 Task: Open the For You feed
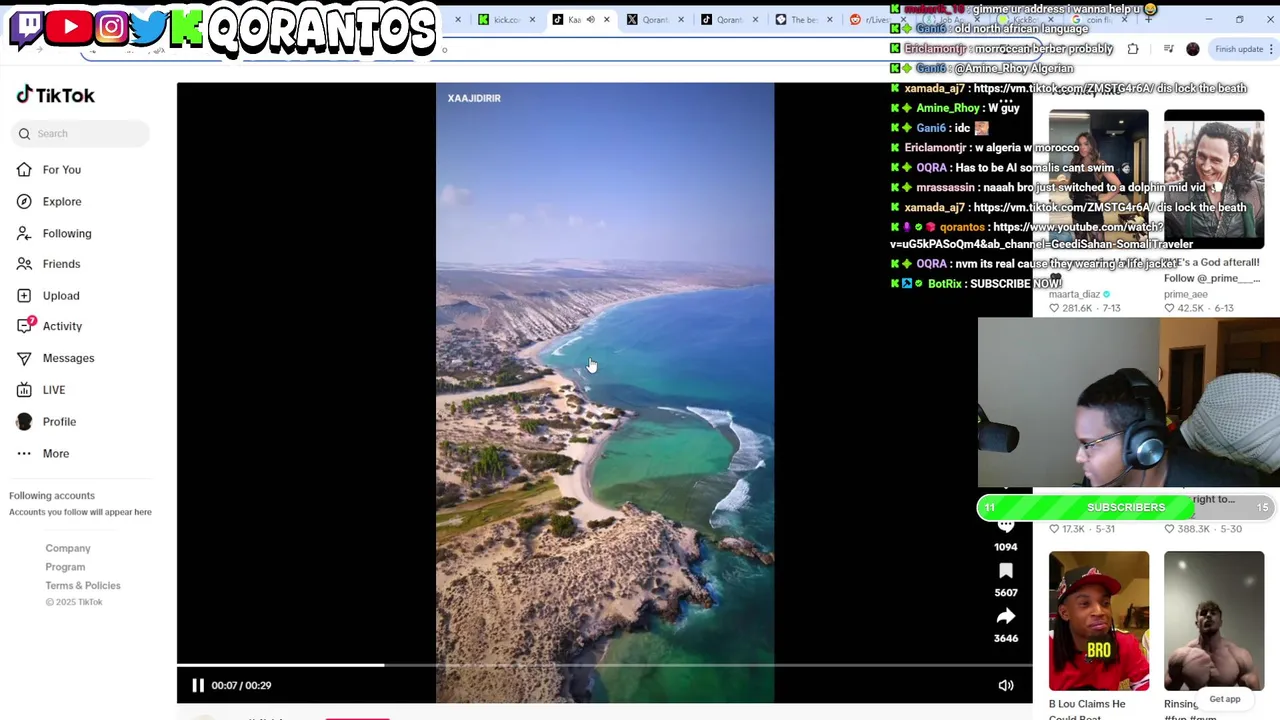(62, 170)
